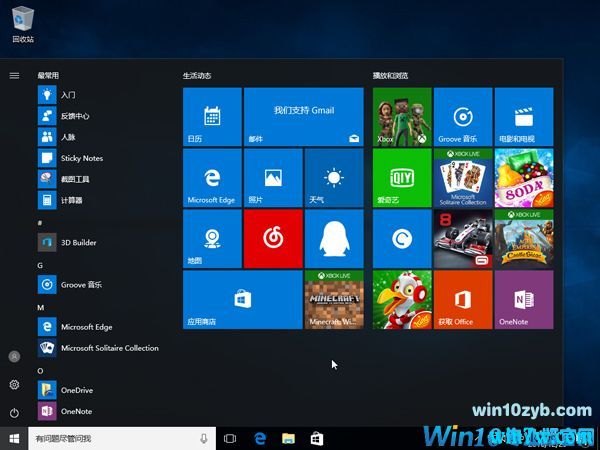Click the Windows Start button
Screen dimensions: 600x450
[x=14, y=439]
